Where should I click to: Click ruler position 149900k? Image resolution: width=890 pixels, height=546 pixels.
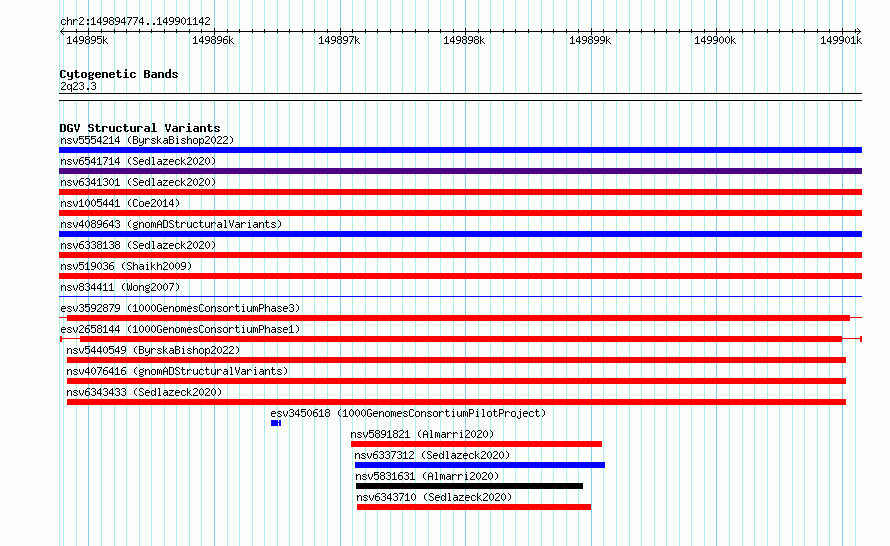[x=715, y=40]
